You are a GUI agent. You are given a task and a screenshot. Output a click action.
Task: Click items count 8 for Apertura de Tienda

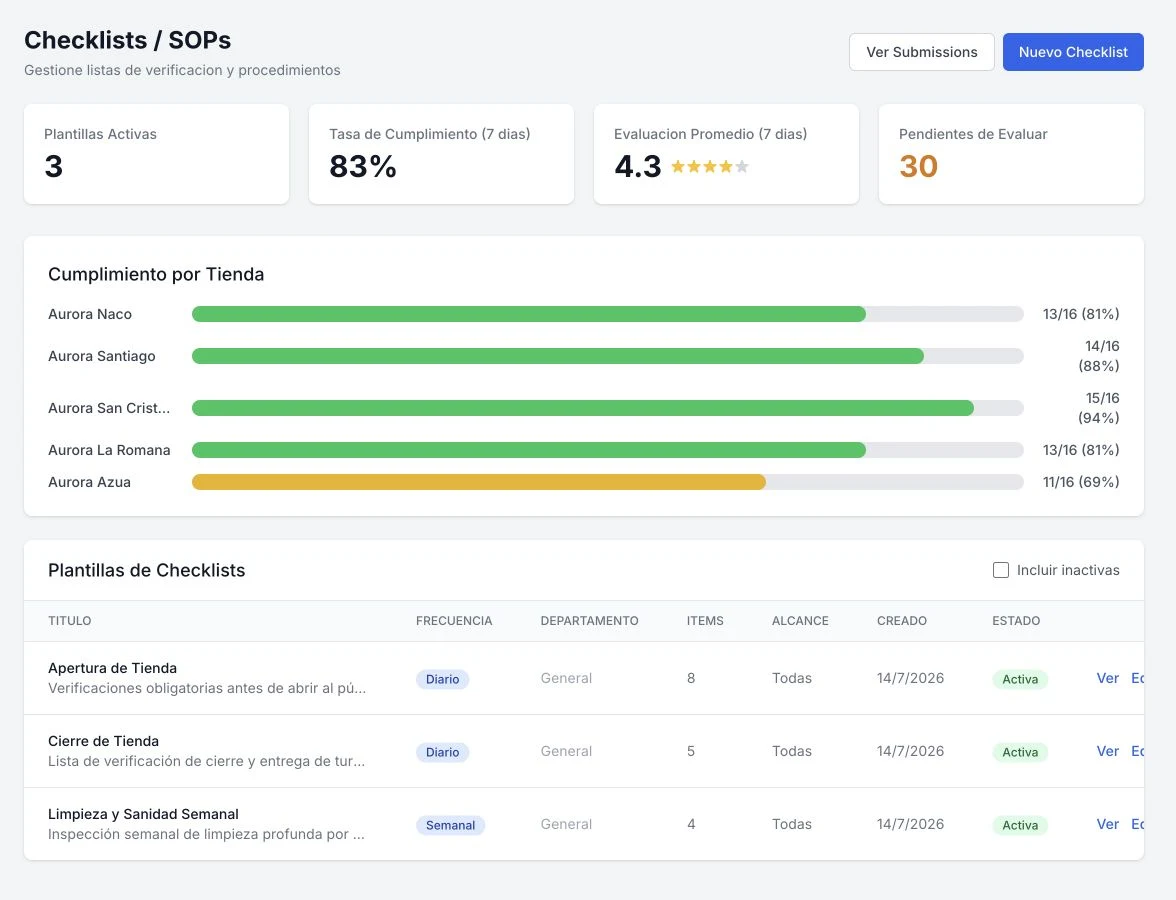coord(691,678)
